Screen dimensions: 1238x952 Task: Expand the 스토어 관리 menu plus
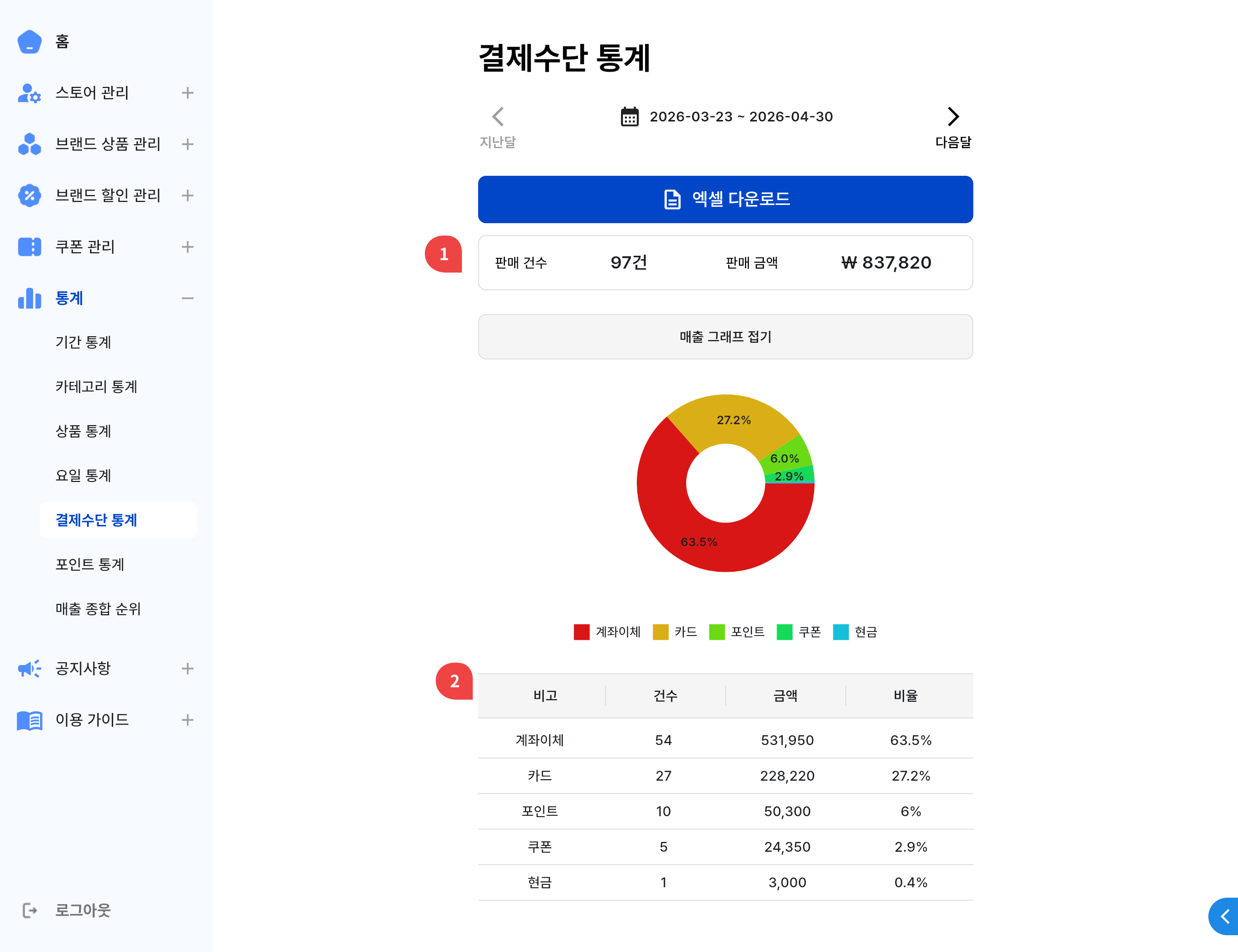pos(188,93)
